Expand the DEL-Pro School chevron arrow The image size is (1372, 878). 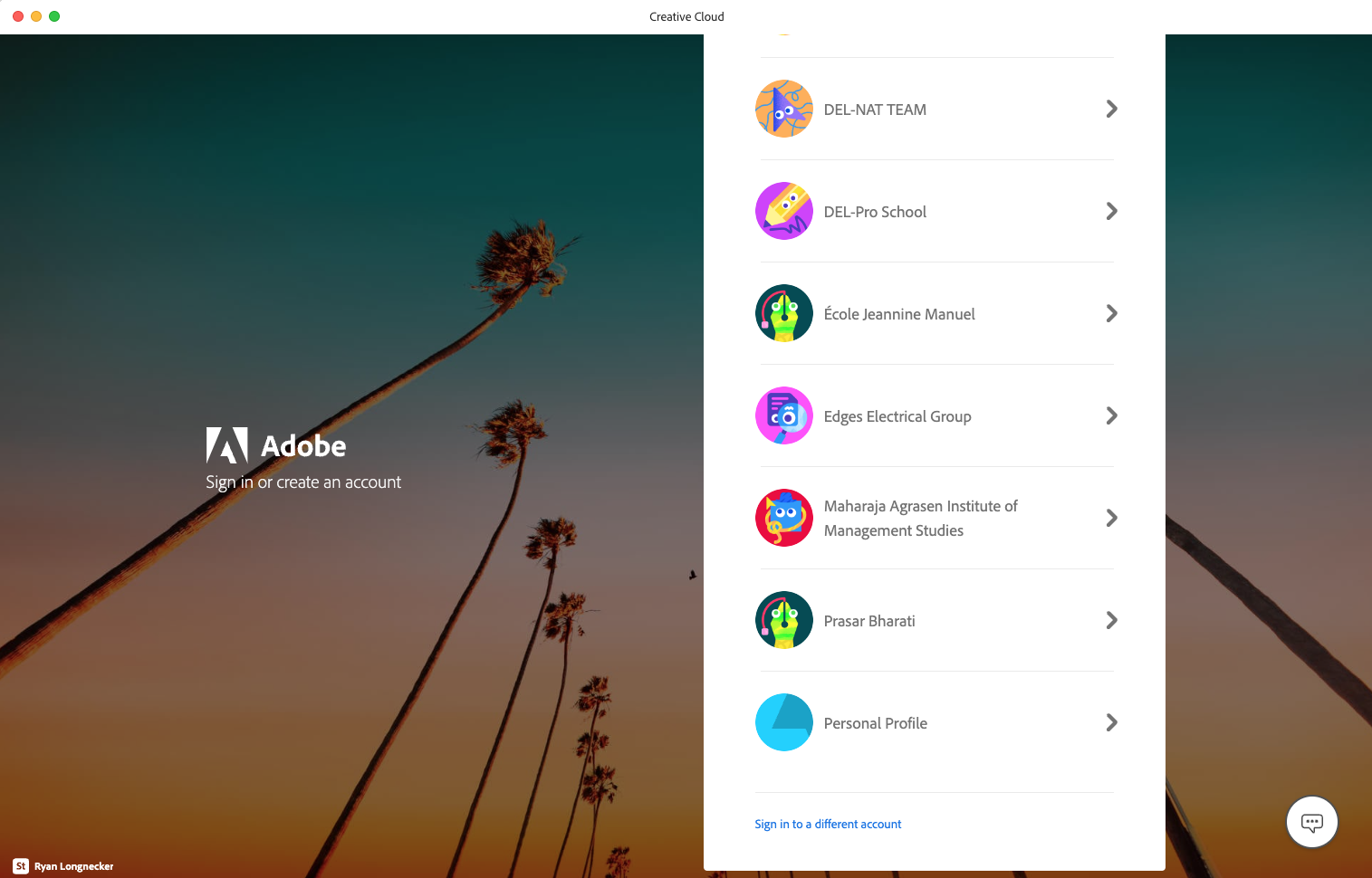click(x=1111, y=211)
